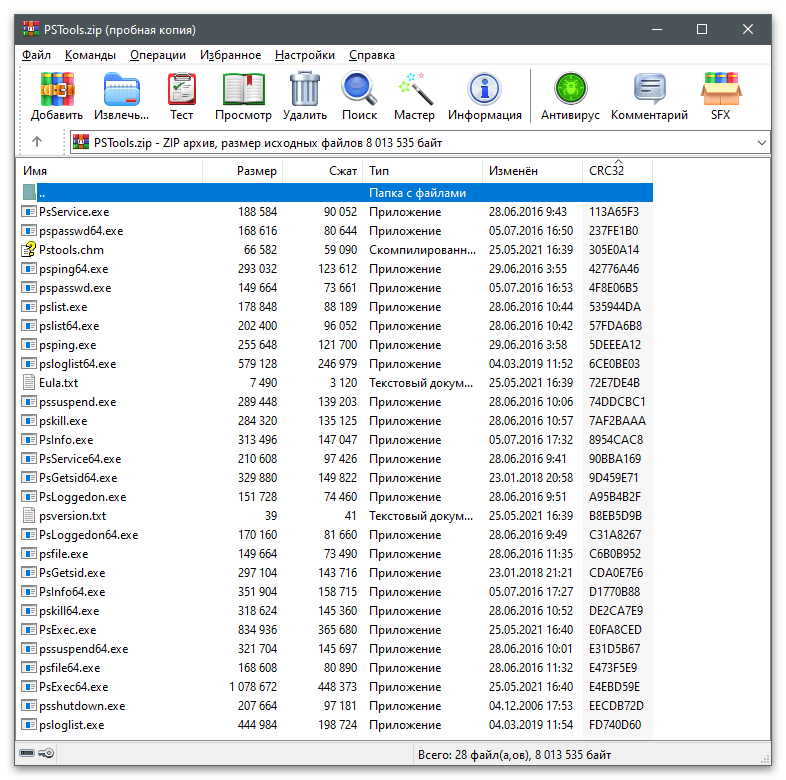Select pssuspend.exe file name
Image resolution: width=786 pixels, height=780 pixels.
pyautogui.click(x=78, y=402)
